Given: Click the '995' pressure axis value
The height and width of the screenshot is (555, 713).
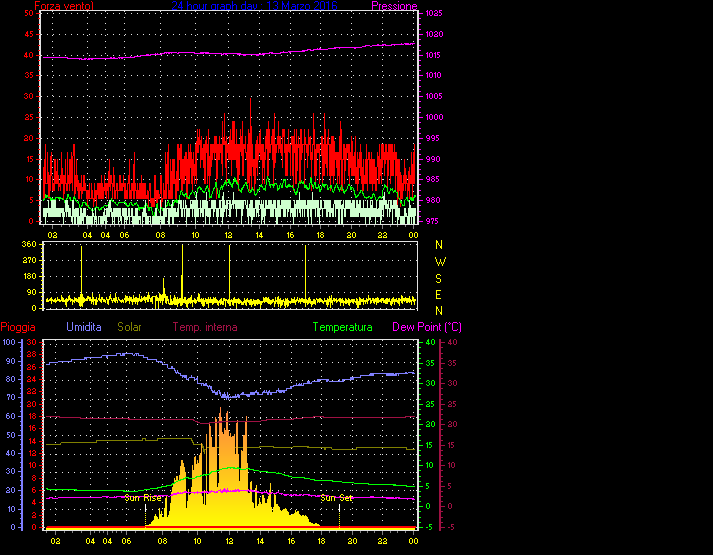Looking at the screenshot, I should [x=432, y=138].
